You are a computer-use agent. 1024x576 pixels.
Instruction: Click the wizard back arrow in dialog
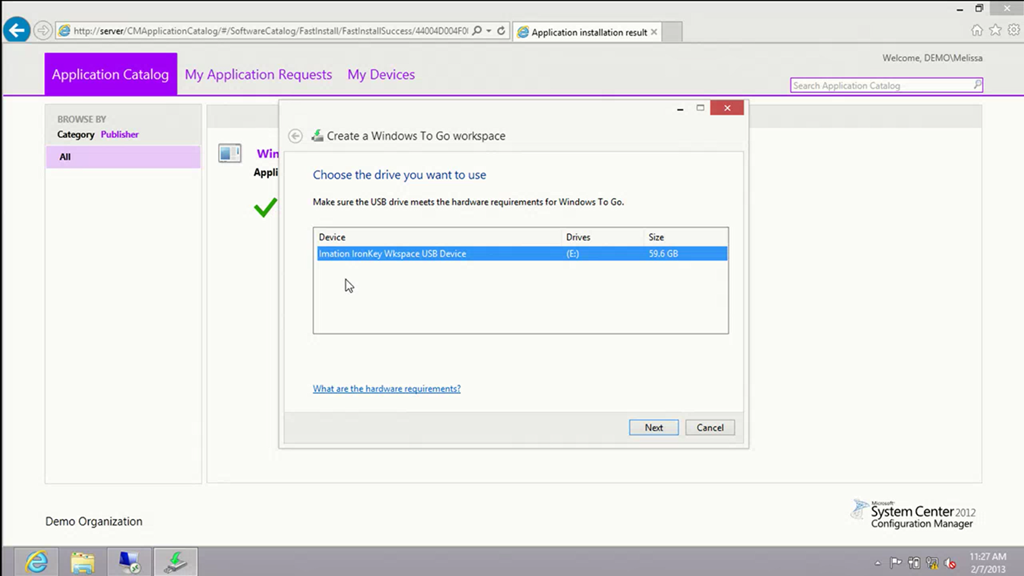coord(295,136)
